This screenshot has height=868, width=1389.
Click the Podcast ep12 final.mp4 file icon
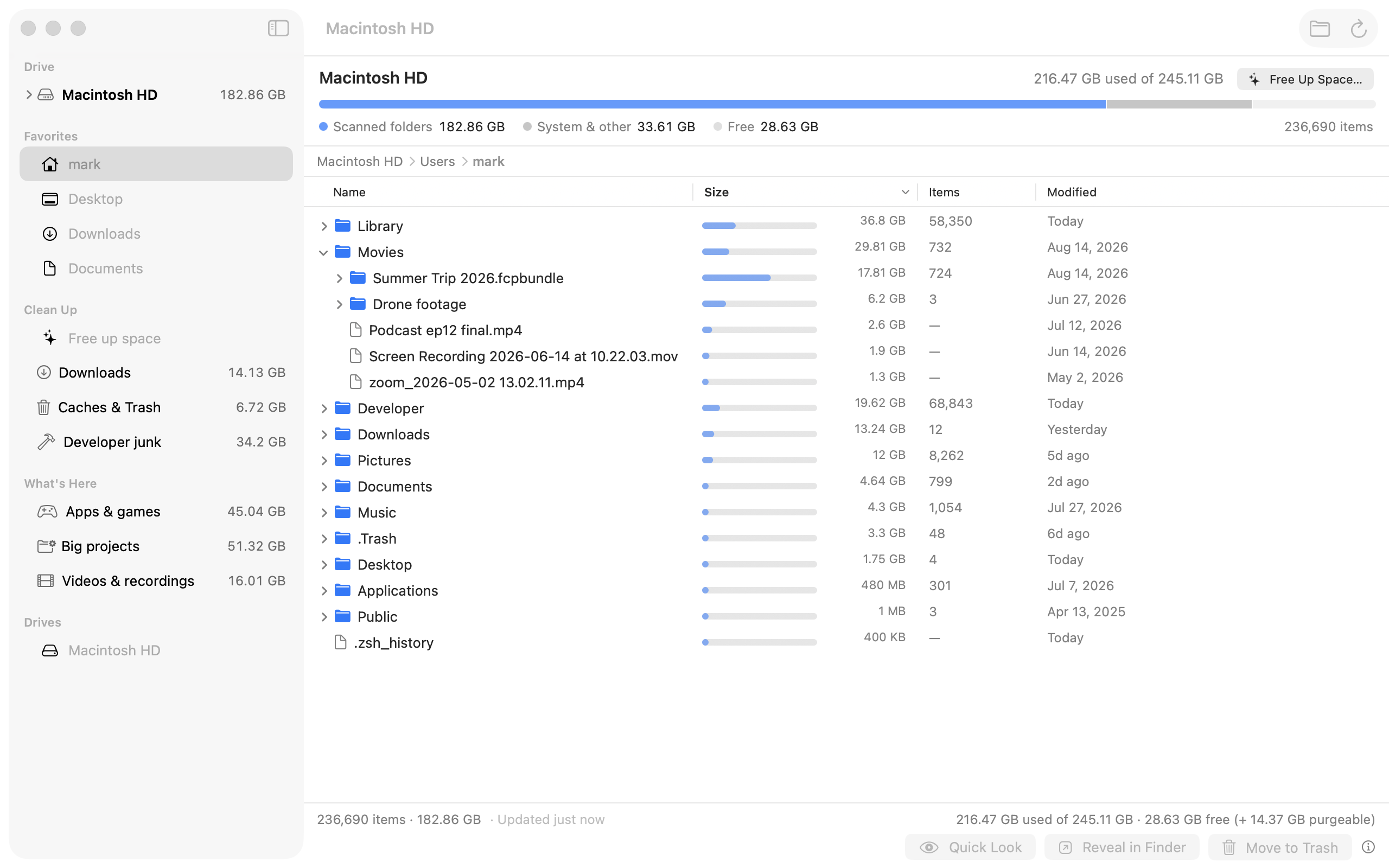tap(356, 329)
